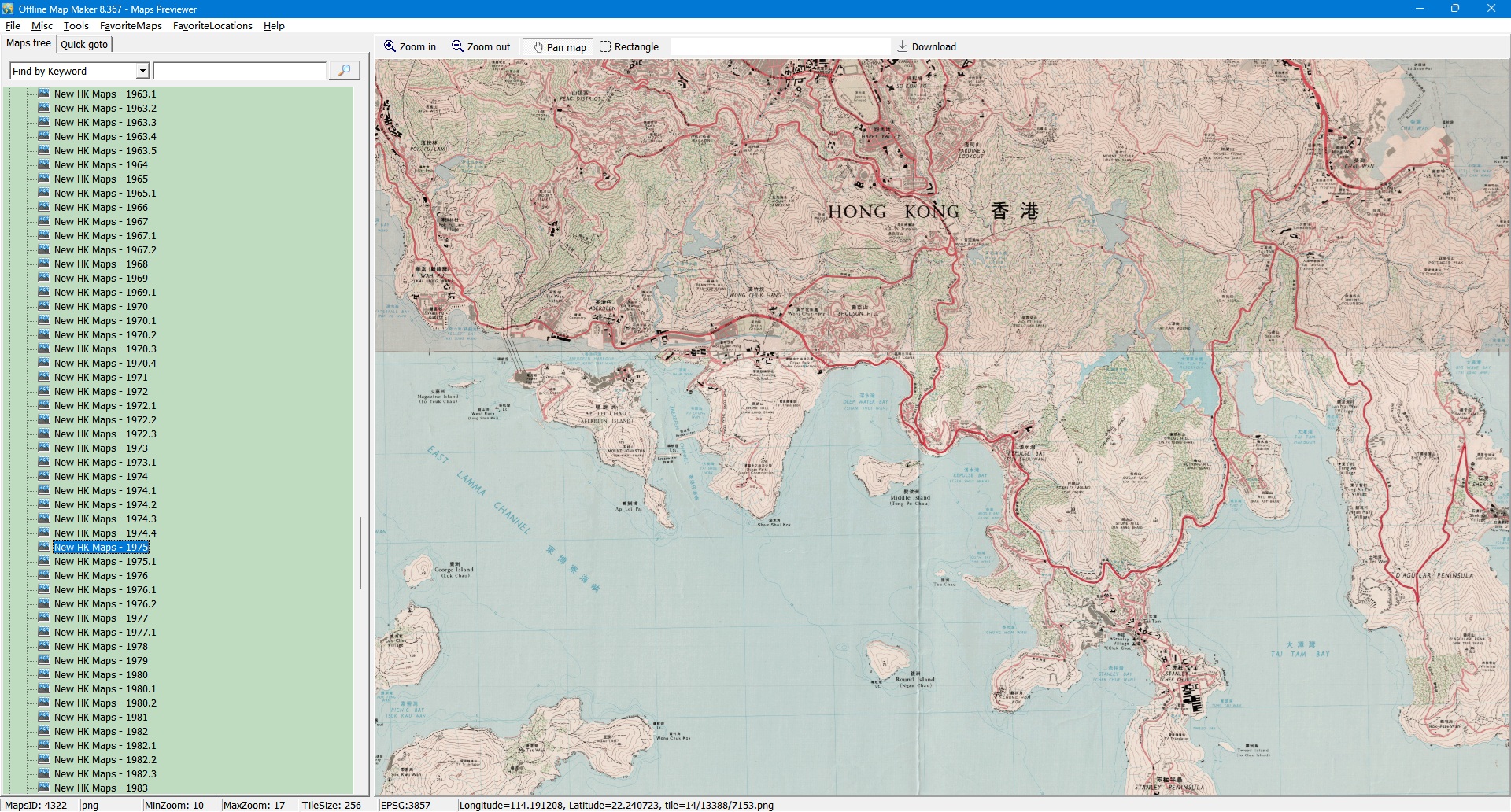Select New HK Maps - 1963.5 entry
This screenshot has height=812, width=1511.
(105, 151)
